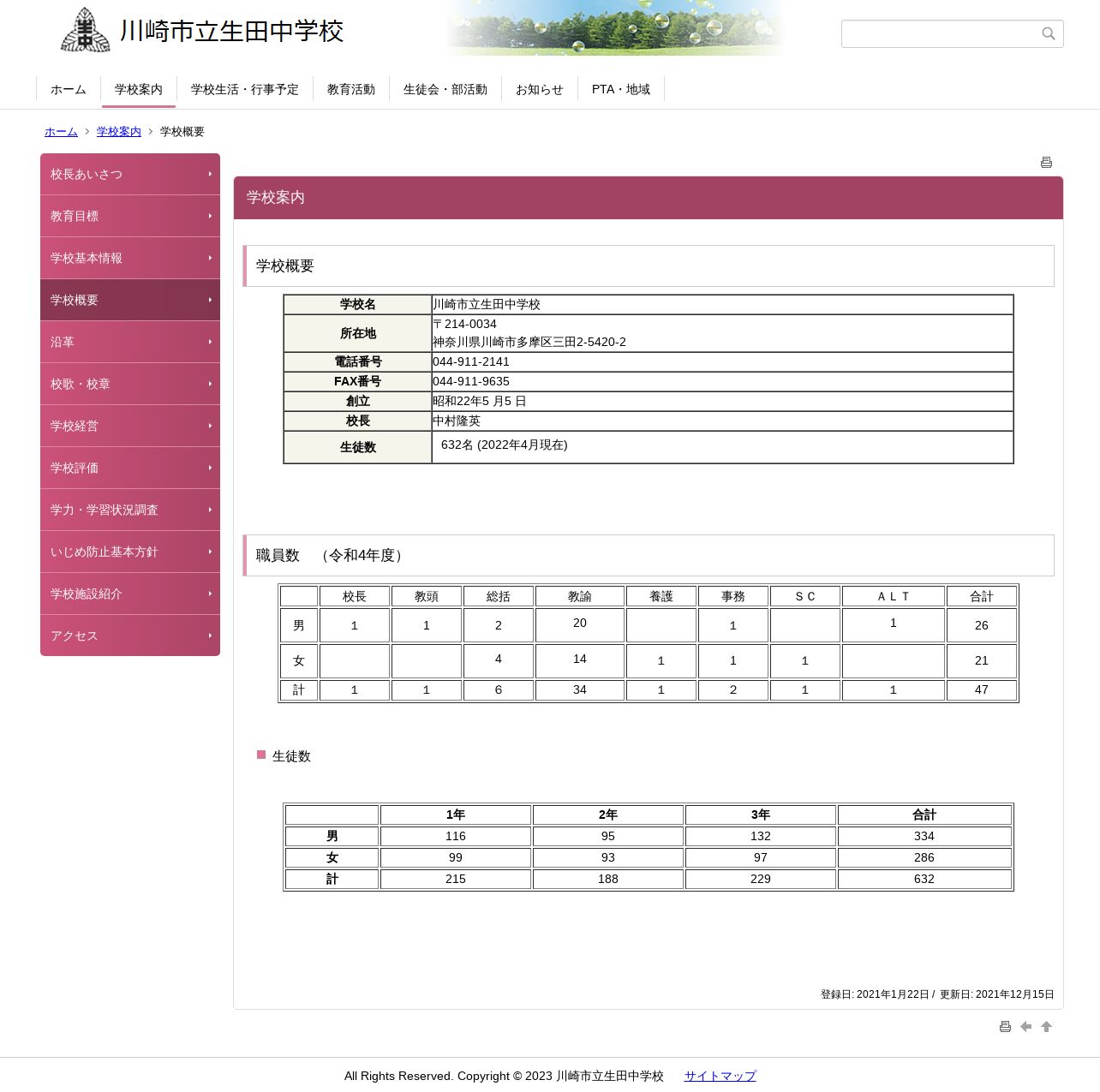
Task: Click the fax number 044-911-9635
Action: coord(471,381)
